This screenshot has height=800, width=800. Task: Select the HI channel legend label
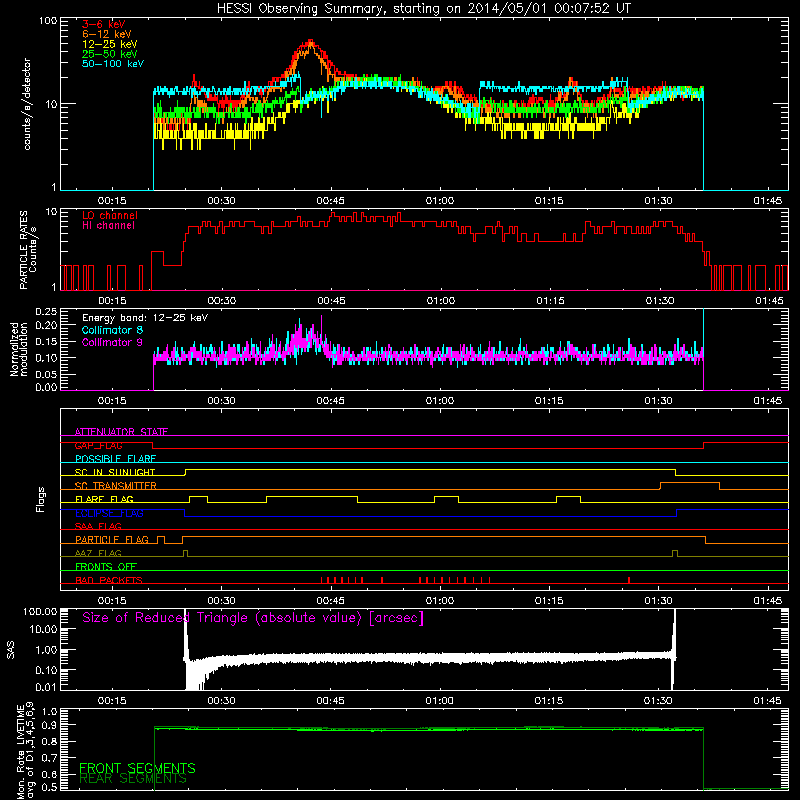tap(109, 226)
